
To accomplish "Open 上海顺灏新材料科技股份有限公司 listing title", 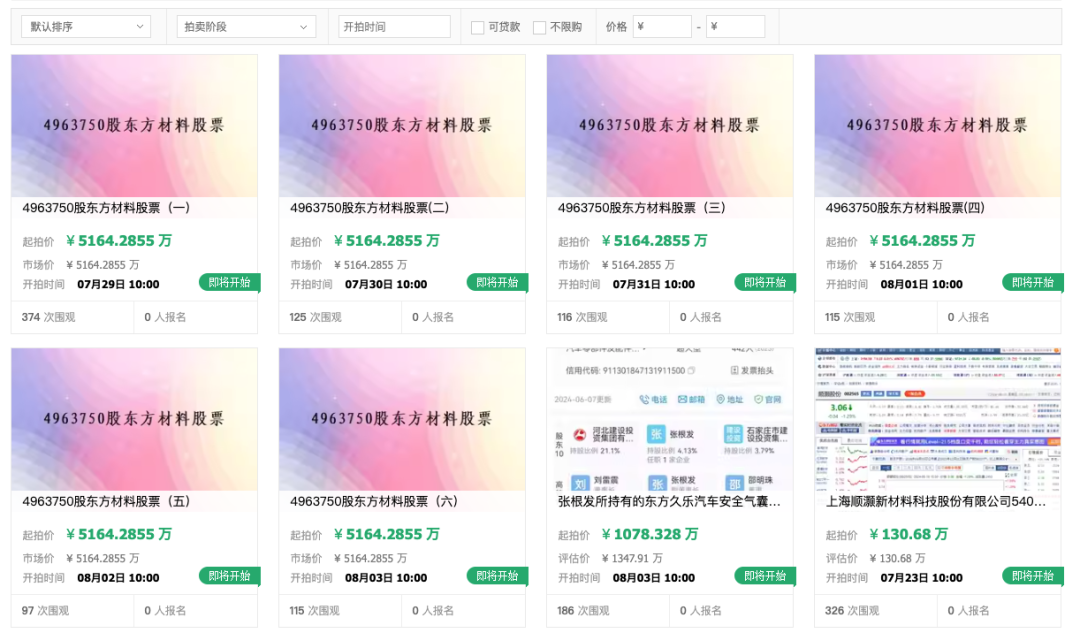I will tap(937, 501).
